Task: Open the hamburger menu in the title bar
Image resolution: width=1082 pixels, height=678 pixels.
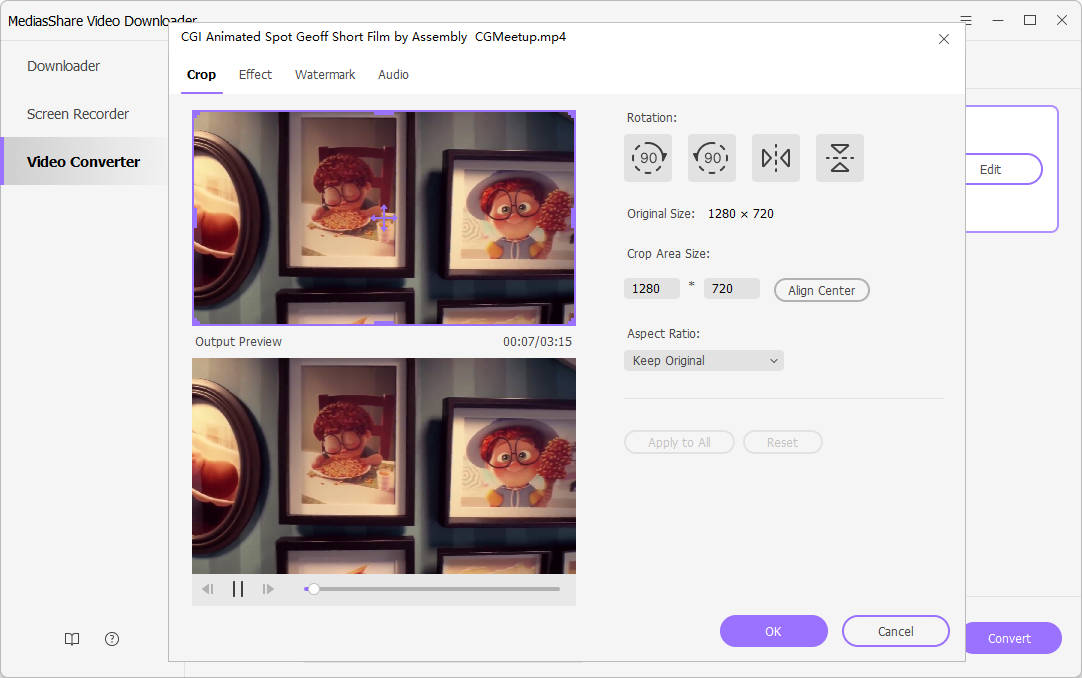Action: 965,20
